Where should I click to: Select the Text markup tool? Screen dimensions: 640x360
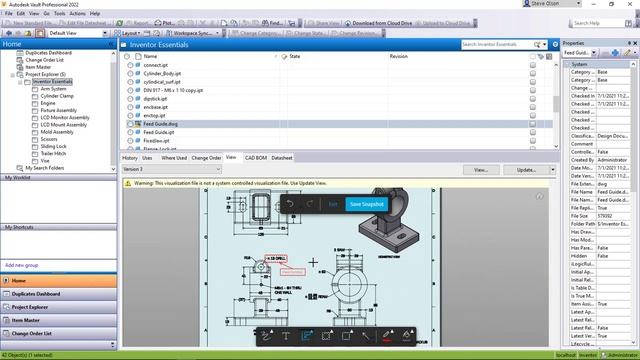286,336
